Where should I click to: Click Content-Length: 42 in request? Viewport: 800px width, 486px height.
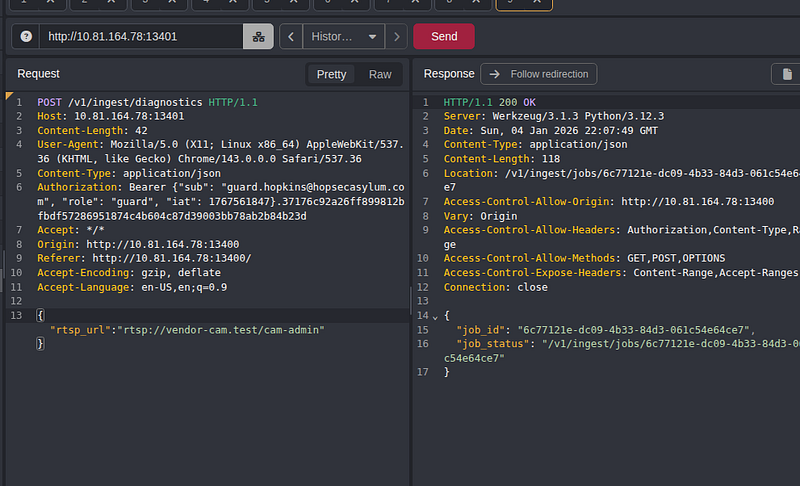pyautogui.click(x=92, y=131)
